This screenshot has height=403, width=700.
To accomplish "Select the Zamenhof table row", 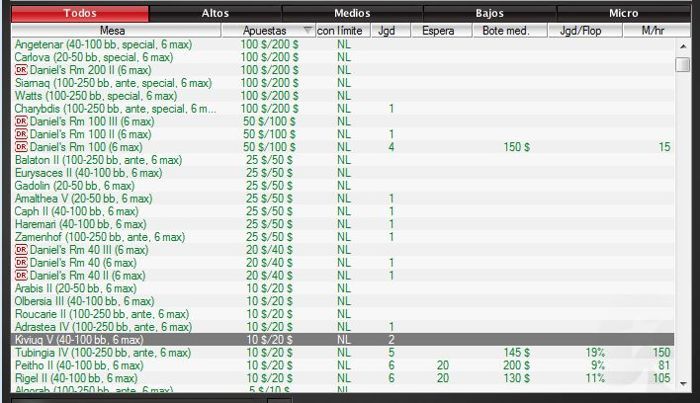I will coord(343,237).
